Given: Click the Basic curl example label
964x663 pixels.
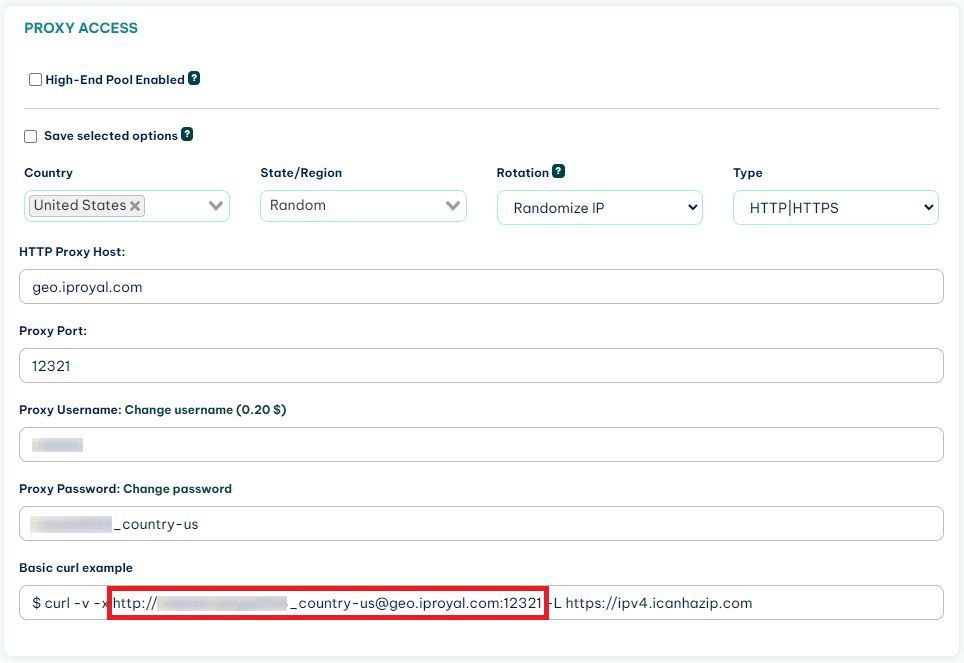Looking at the screenshot, I should [x=76, y=568].
